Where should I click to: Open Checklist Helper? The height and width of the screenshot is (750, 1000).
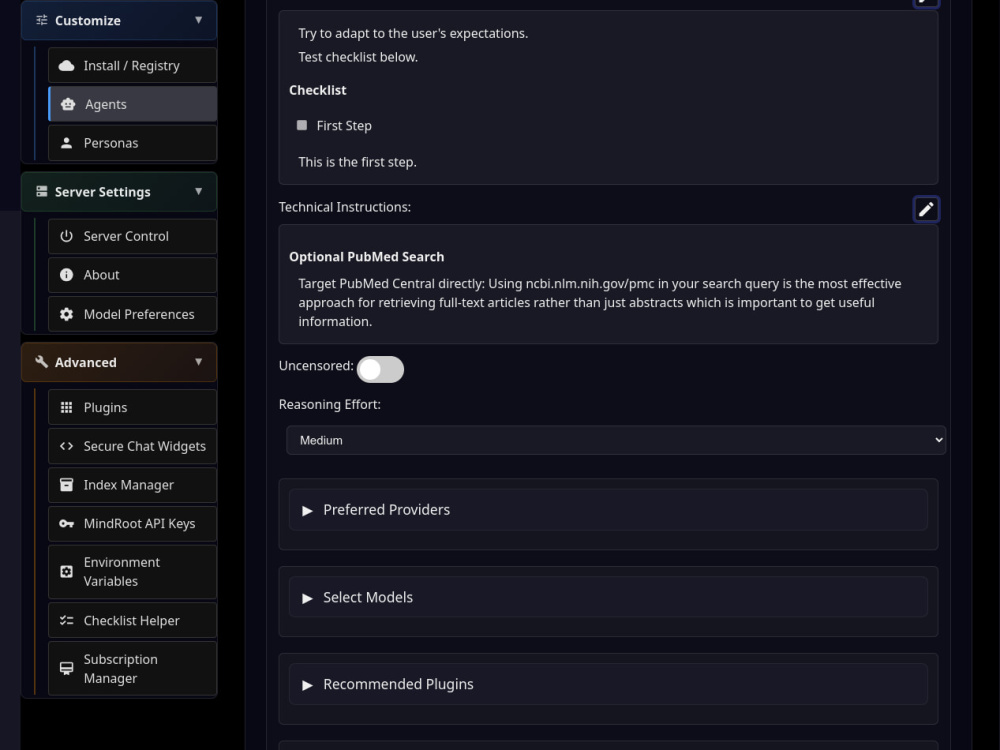pos(132,620)
